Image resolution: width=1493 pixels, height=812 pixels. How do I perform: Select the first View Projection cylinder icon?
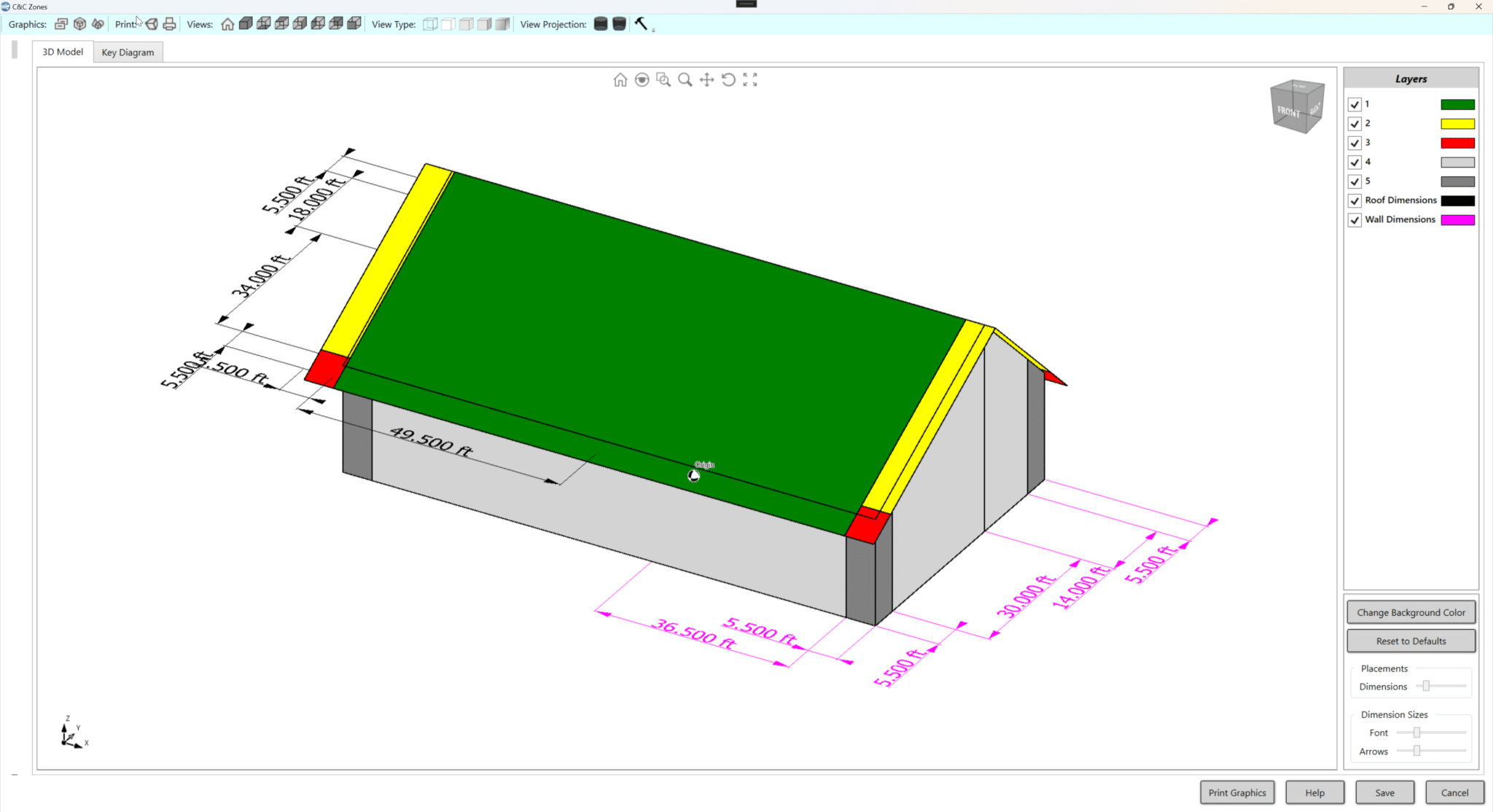[600, 24]
